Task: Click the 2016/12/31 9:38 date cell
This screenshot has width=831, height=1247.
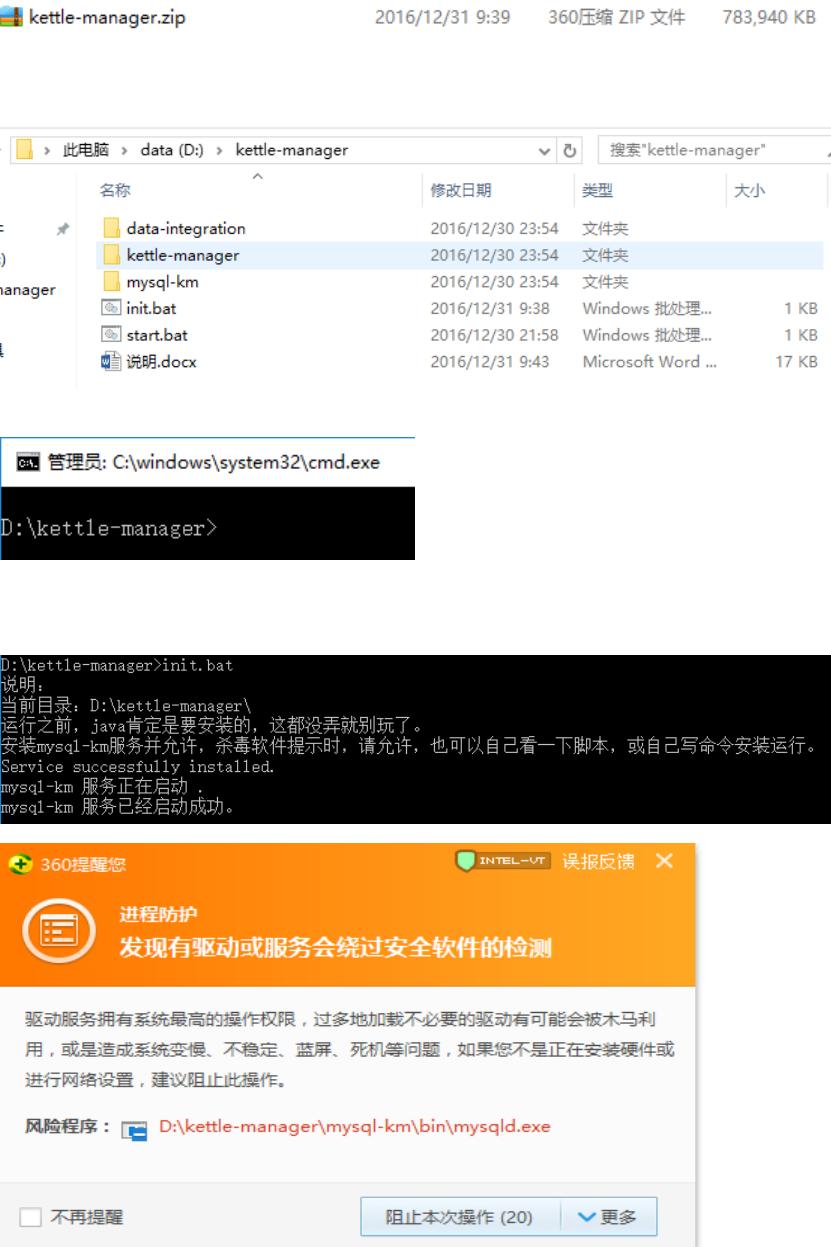Action: pyautogui.click(x=489, y=309)
